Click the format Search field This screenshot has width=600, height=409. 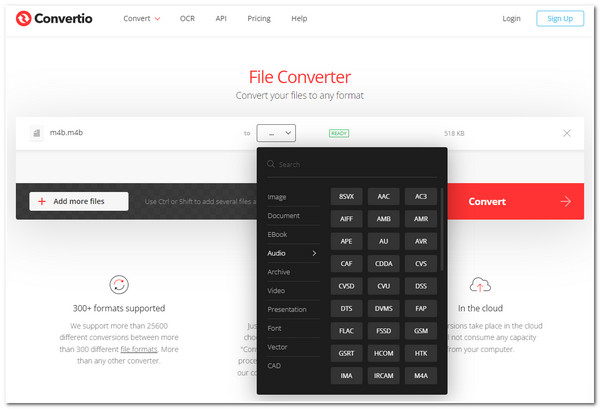[352, 165]
